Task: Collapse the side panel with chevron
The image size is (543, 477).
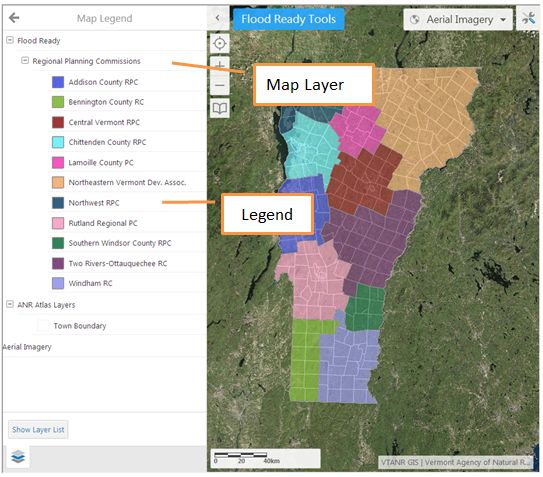Action: coord(218,18)
